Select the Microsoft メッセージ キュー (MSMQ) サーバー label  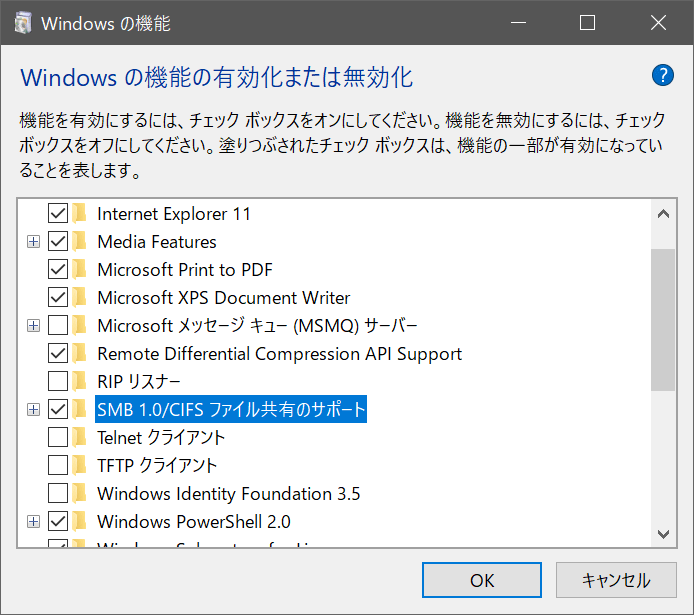257,326
